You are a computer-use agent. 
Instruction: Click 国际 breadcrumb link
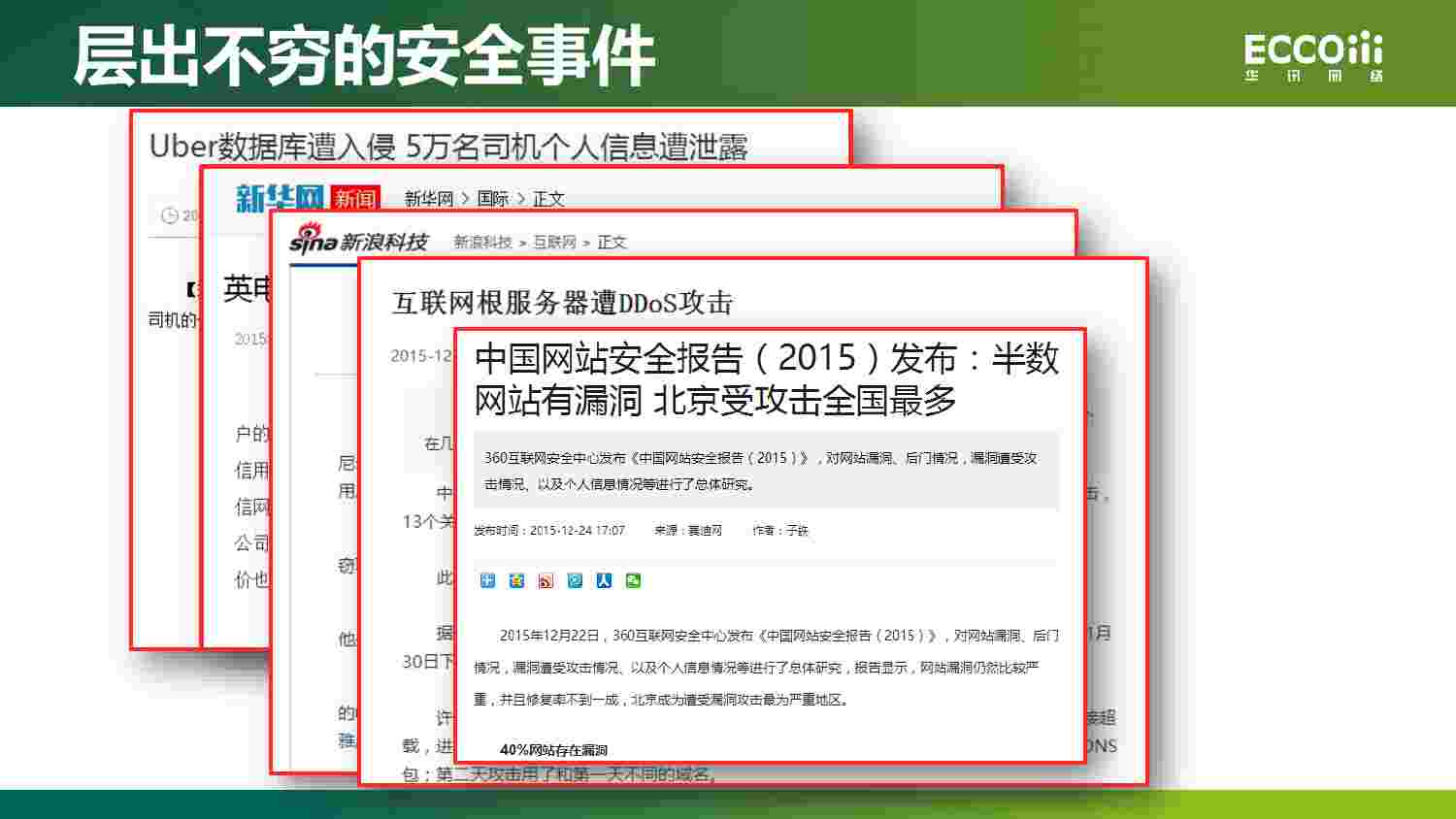click(493, 198)
